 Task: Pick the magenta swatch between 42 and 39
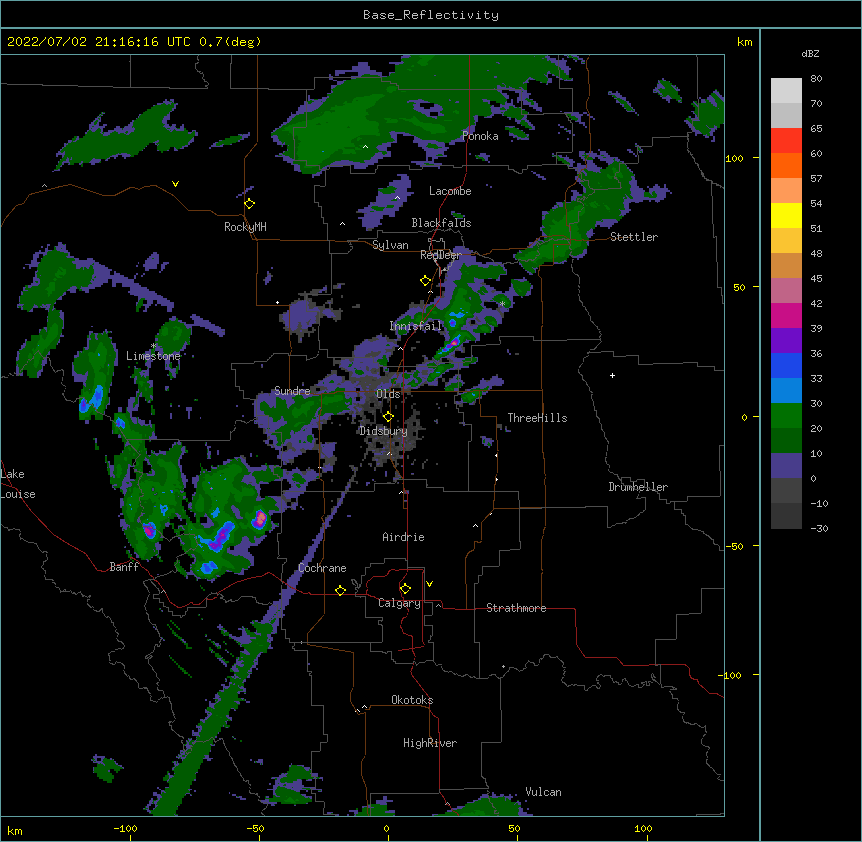(x=786, y=315)
